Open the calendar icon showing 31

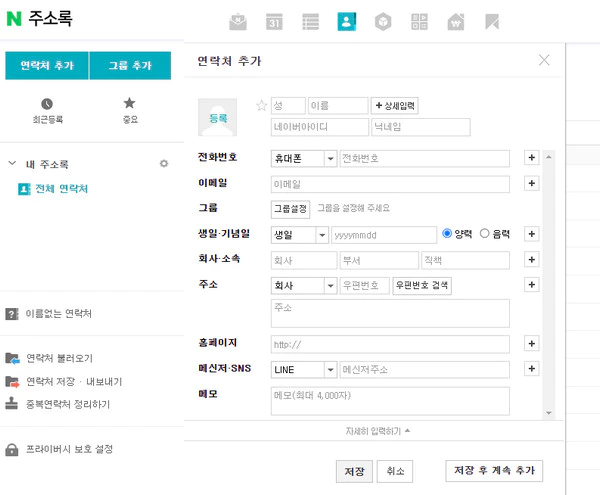273,21
